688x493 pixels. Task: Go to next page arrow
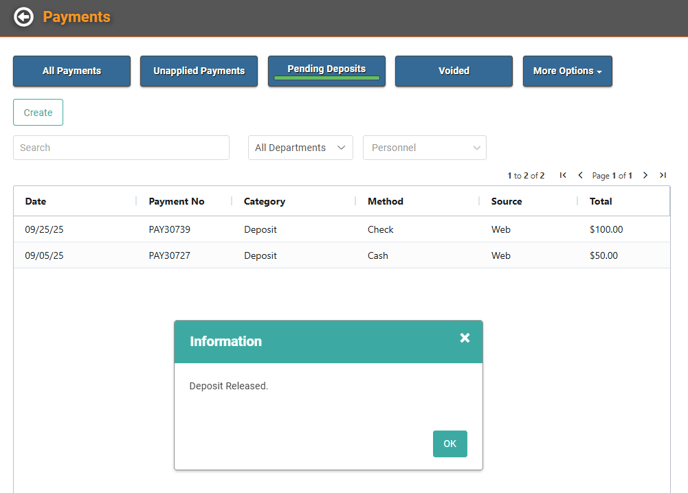[645, 175]
